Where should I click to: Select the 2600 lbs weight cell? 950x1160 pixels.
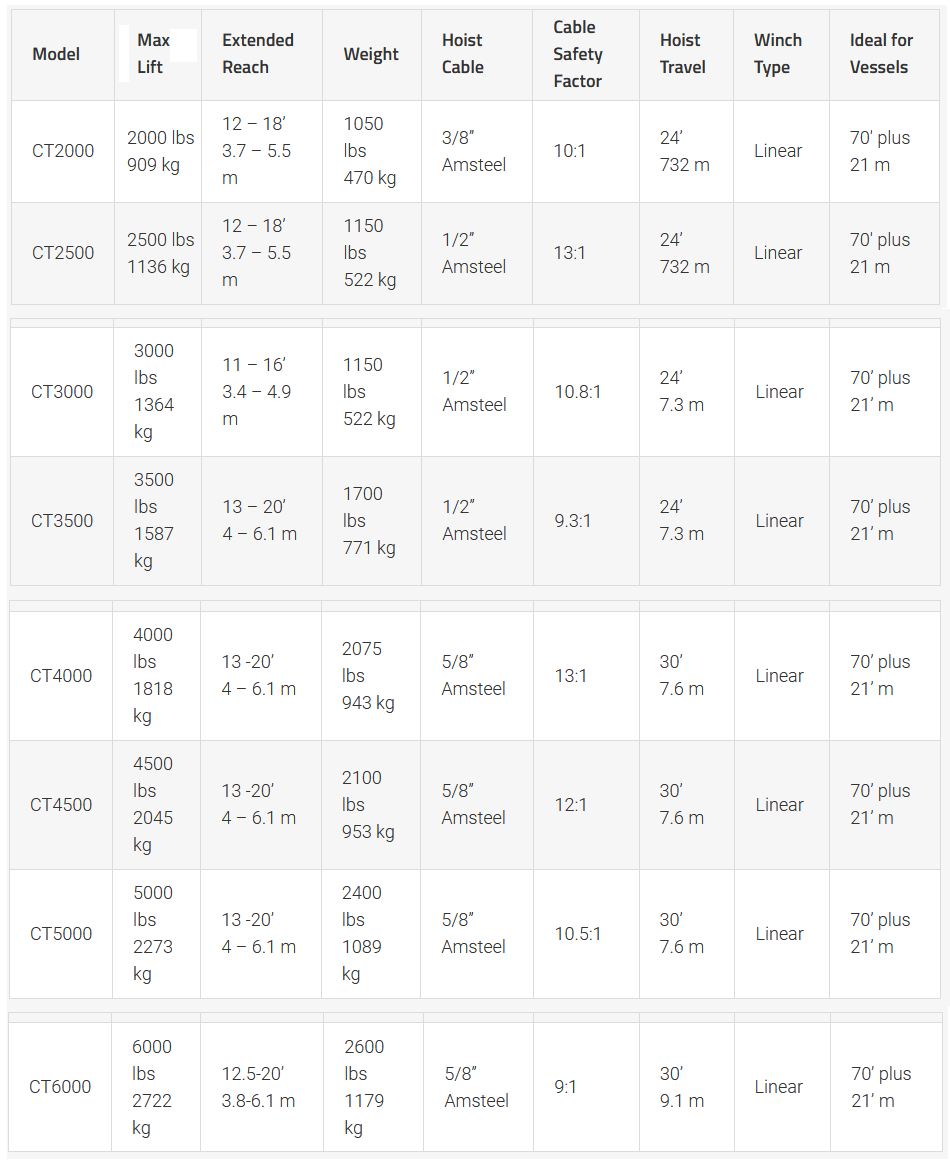[374, 1087]
